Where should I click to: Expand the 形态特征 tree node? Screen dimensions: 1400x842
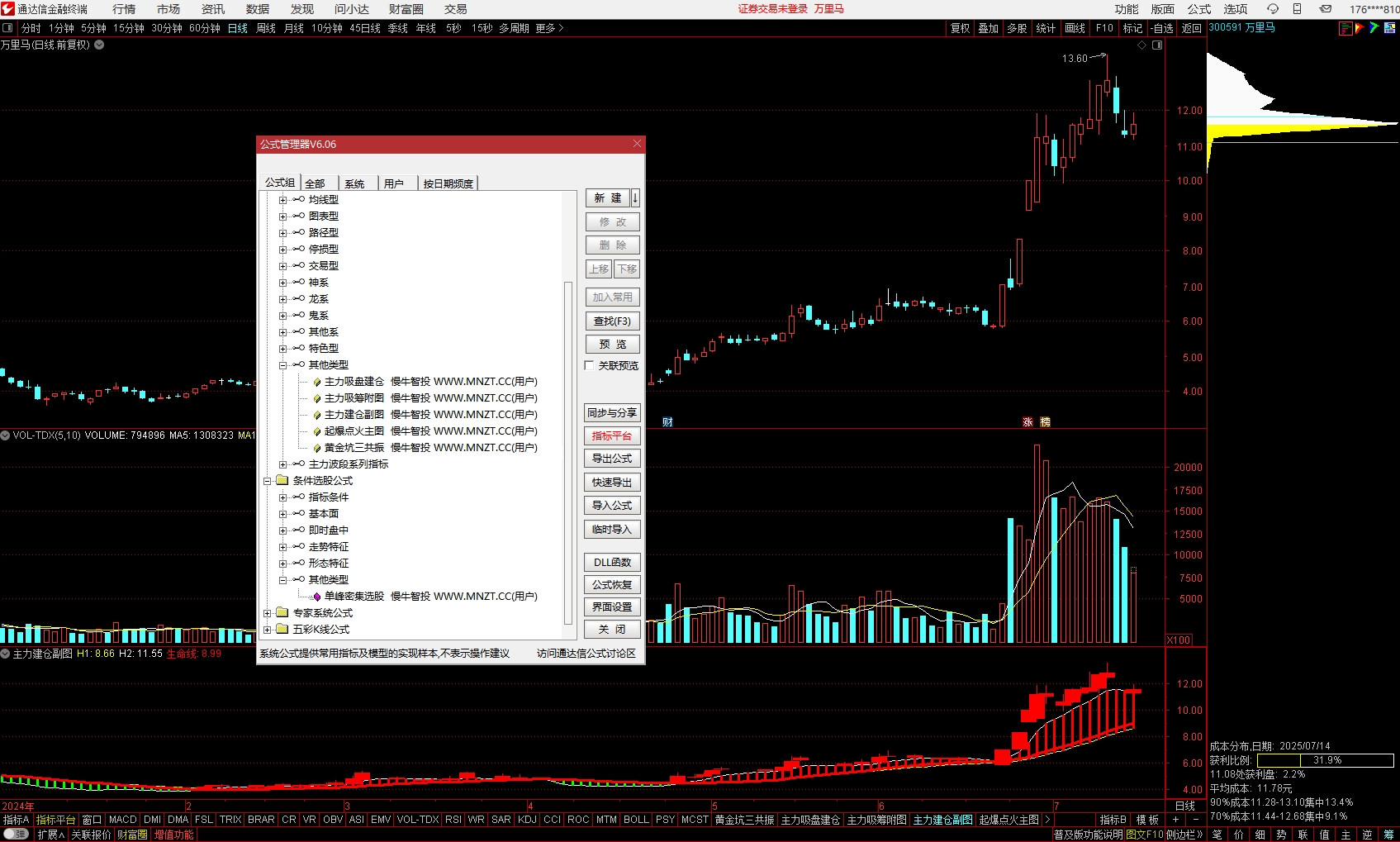(282, 564)
